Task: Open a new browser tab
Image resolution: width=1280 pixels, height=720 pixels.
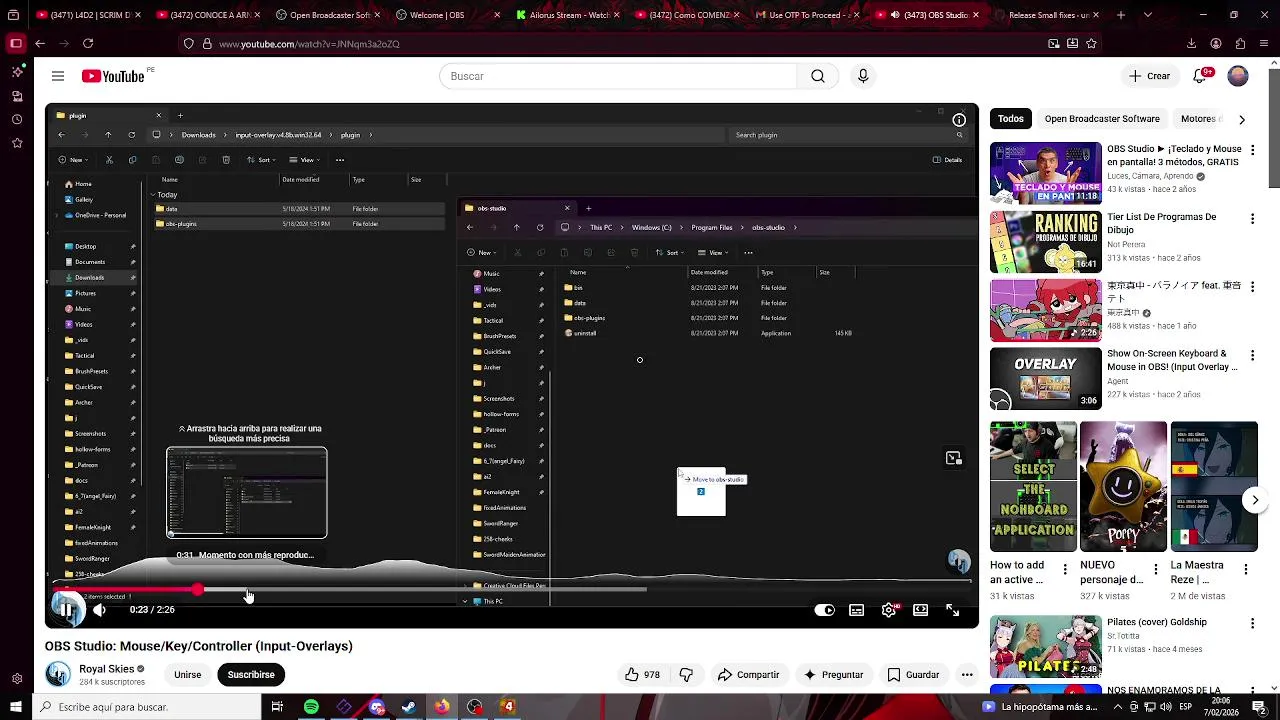Action: pyautogui.click(x=1120, y=15)
